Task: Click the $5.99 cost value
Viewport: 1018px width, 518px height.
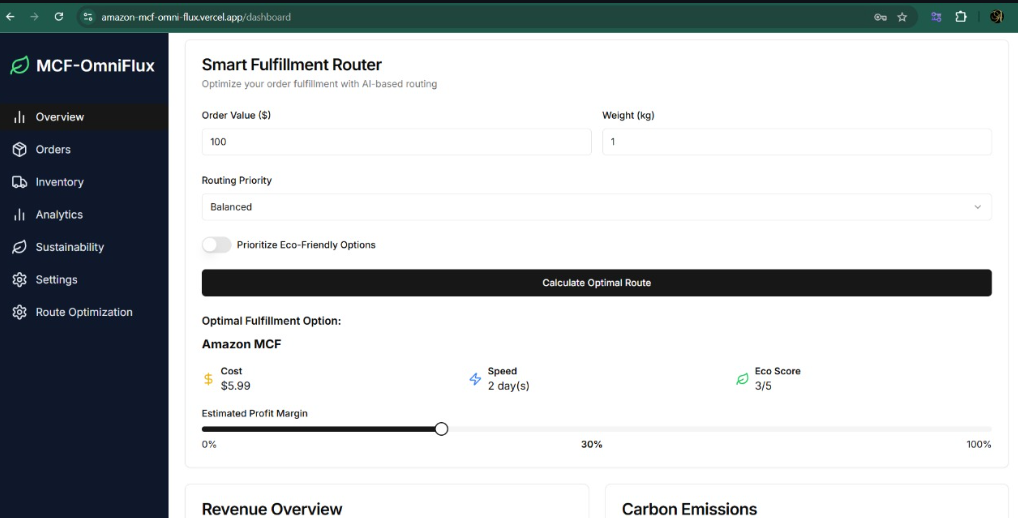Action: pyautogui.click(x=236, y=386)
